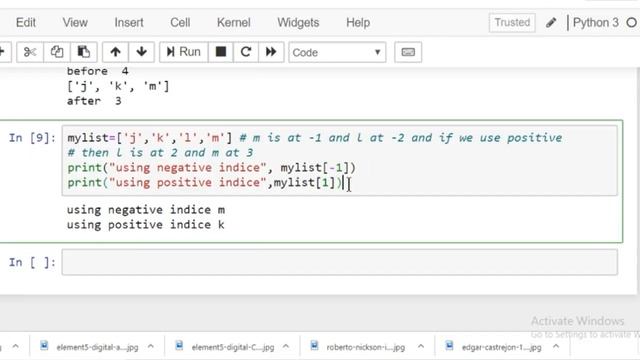Click file icon of edgar-castrejon-1....jpg download
Viewport: 640px width, 360px height.
click(449, 346)
